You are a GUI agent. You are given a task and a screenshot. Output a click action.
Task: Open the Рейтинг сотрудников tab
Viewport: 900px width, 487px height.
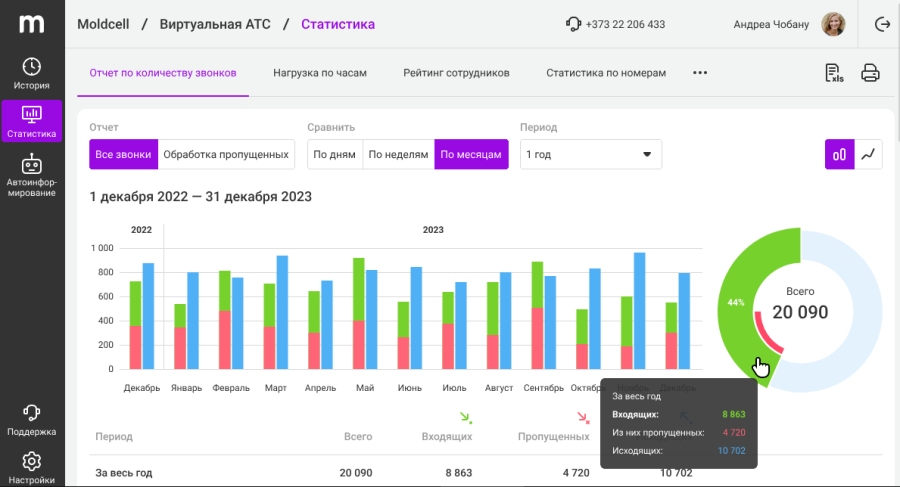(456, 73)
